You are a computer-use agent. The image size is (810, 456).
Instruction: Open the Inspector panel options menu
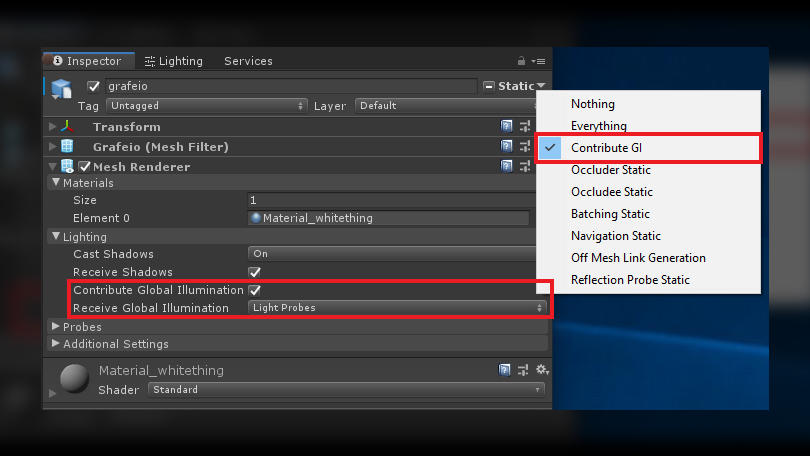click(x=538, y=61)
